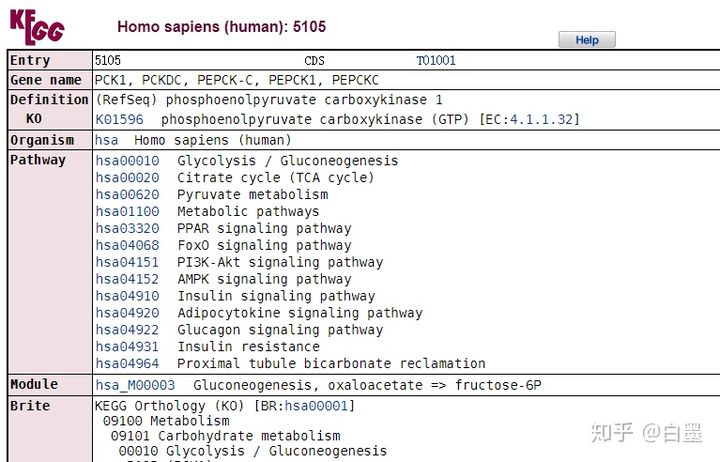
Task: Open module hsa_M00003 link
Action: pyautogui.click(x=135, y=385)
